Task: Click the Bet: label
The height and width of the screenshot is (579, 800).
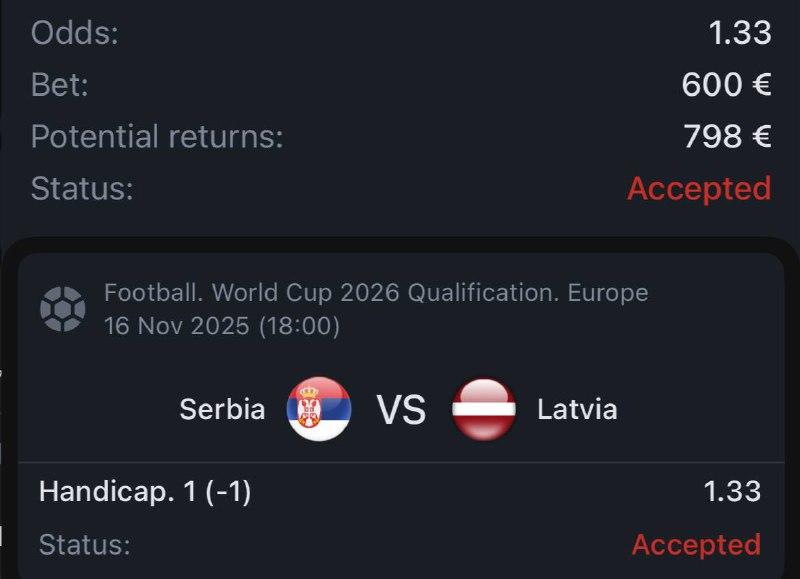Action: click(60, 85)
